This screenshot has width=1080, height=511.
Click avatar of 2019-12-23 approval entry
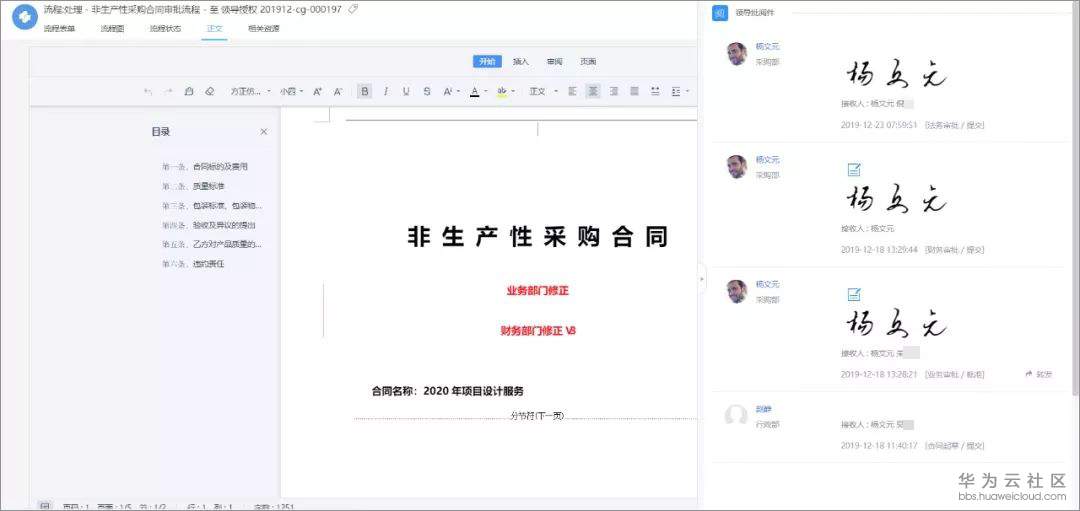(x=736, y=54)
